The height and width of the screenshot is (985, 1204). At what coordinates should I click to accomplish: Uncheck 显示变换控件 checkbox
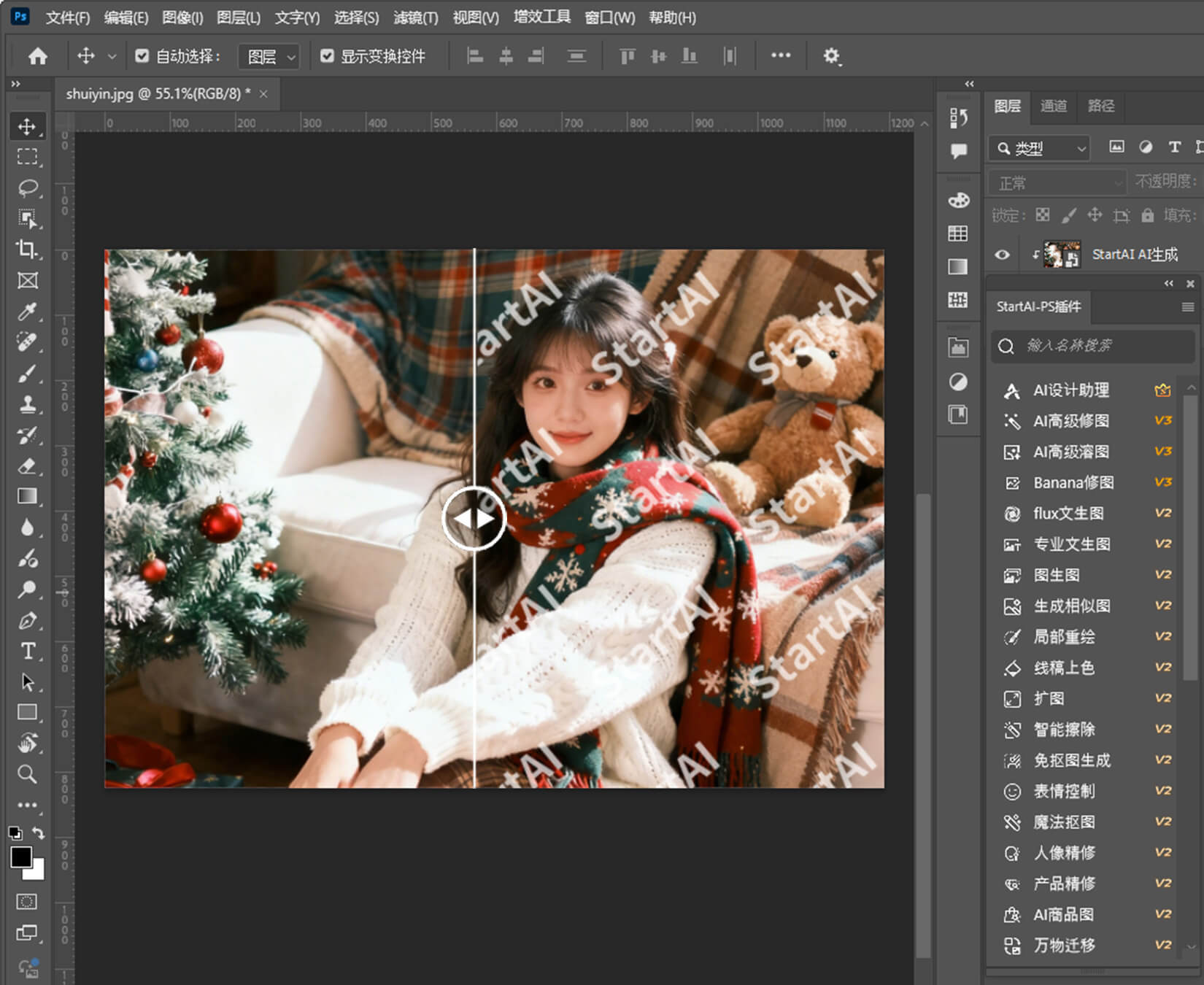[328, 56]
